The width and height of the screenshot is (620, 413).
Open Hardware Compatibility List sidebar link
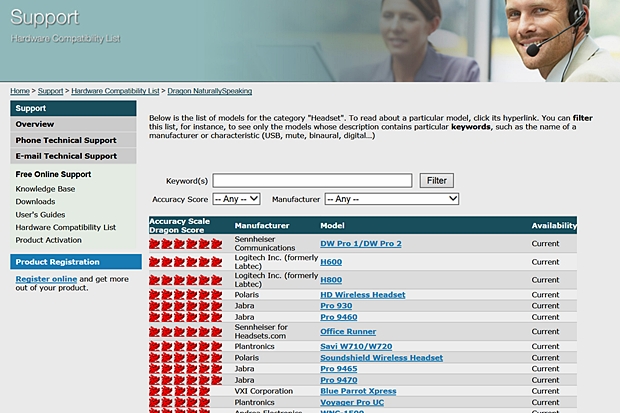(x=66, y=227)
